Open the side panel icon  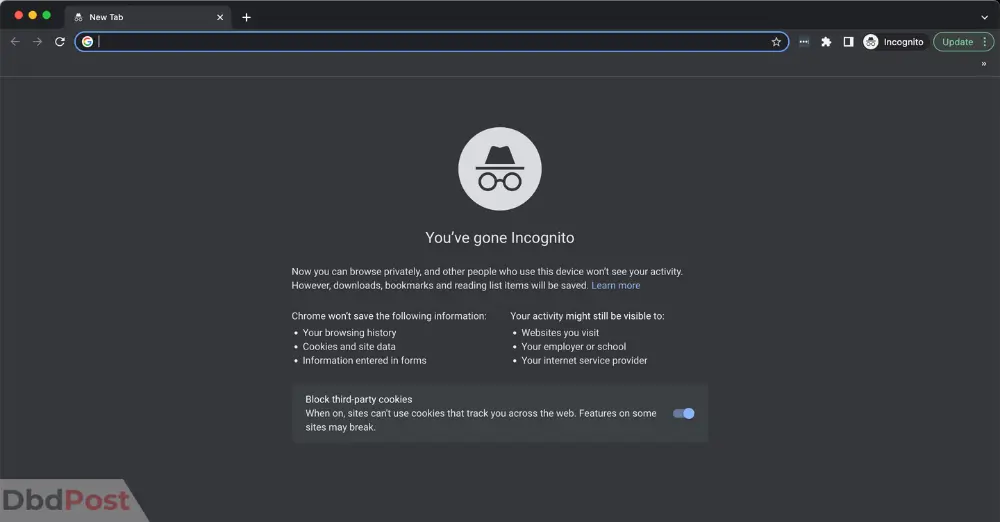(x=848, y=41)
